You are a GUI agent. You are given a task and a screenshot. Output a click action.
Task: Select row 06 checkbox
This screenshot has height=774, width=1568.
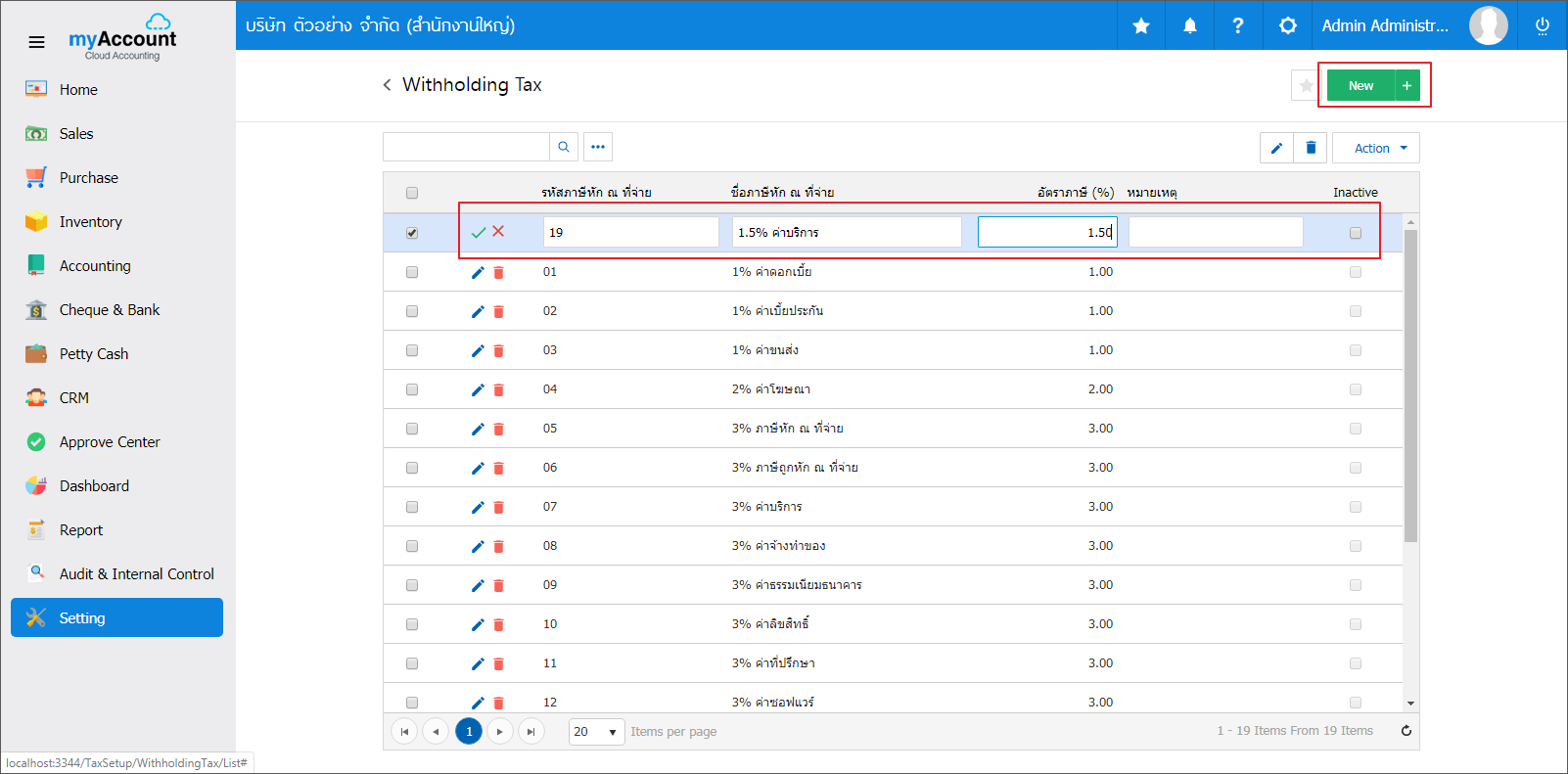pyautogui.click(x=412, y=468)
